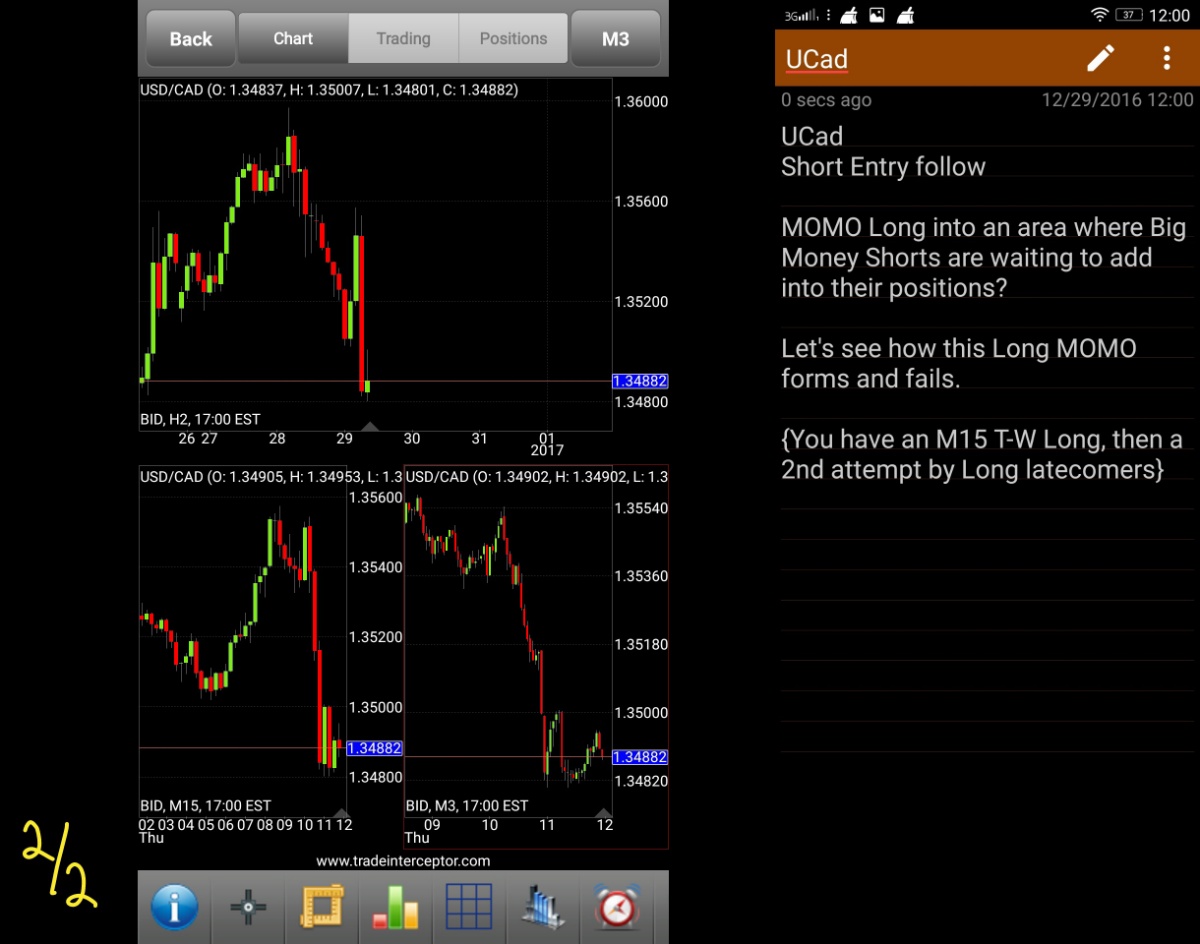Viewport: 1200px width, 944px height.
Task: Tap the highlighted 1.34882 price label
Action: click(640, 381)
